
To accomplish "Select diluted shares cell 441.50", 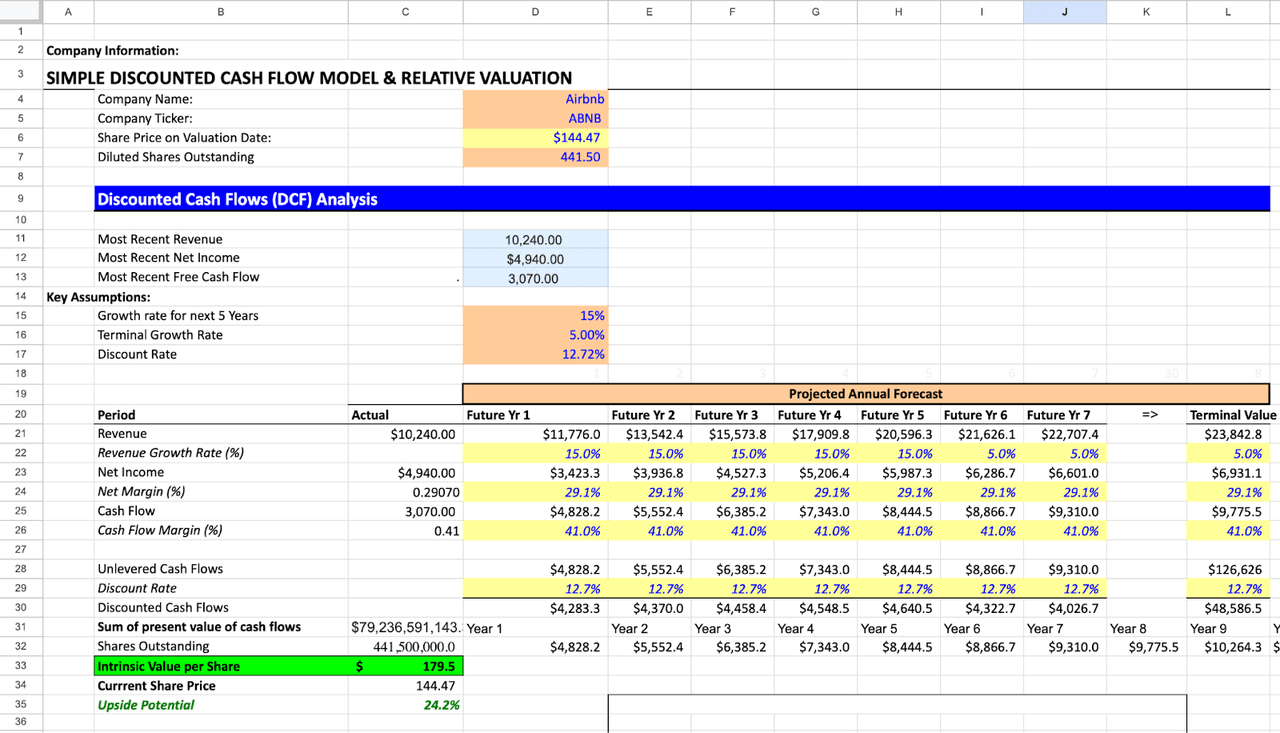I will pyautogui.click(x=535, y=157).
